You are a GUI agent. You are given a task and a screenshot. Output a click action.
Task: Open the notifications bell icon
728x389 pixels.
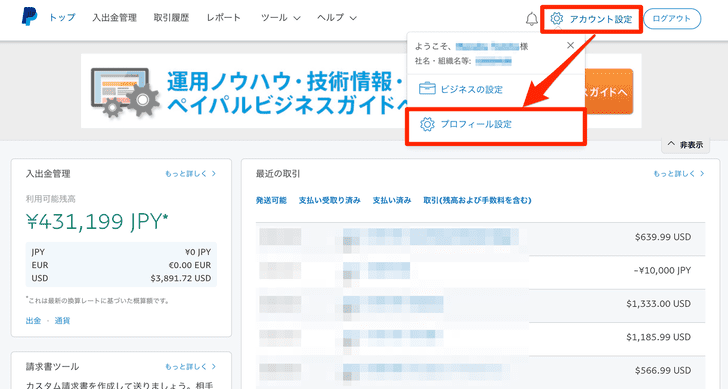[532, 19]
